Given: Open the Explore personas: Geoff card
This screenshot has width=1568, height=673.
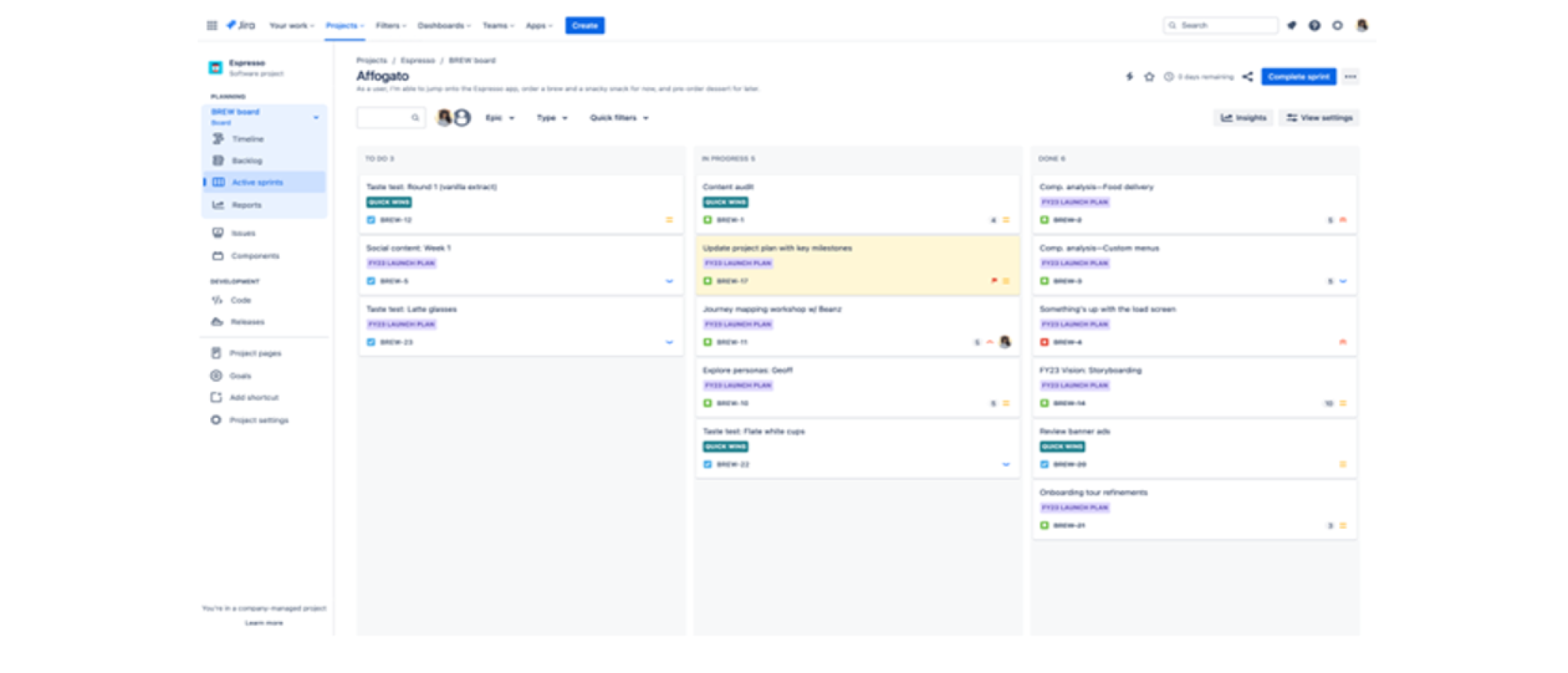Looking at the screenshot, I should (858, 387).
